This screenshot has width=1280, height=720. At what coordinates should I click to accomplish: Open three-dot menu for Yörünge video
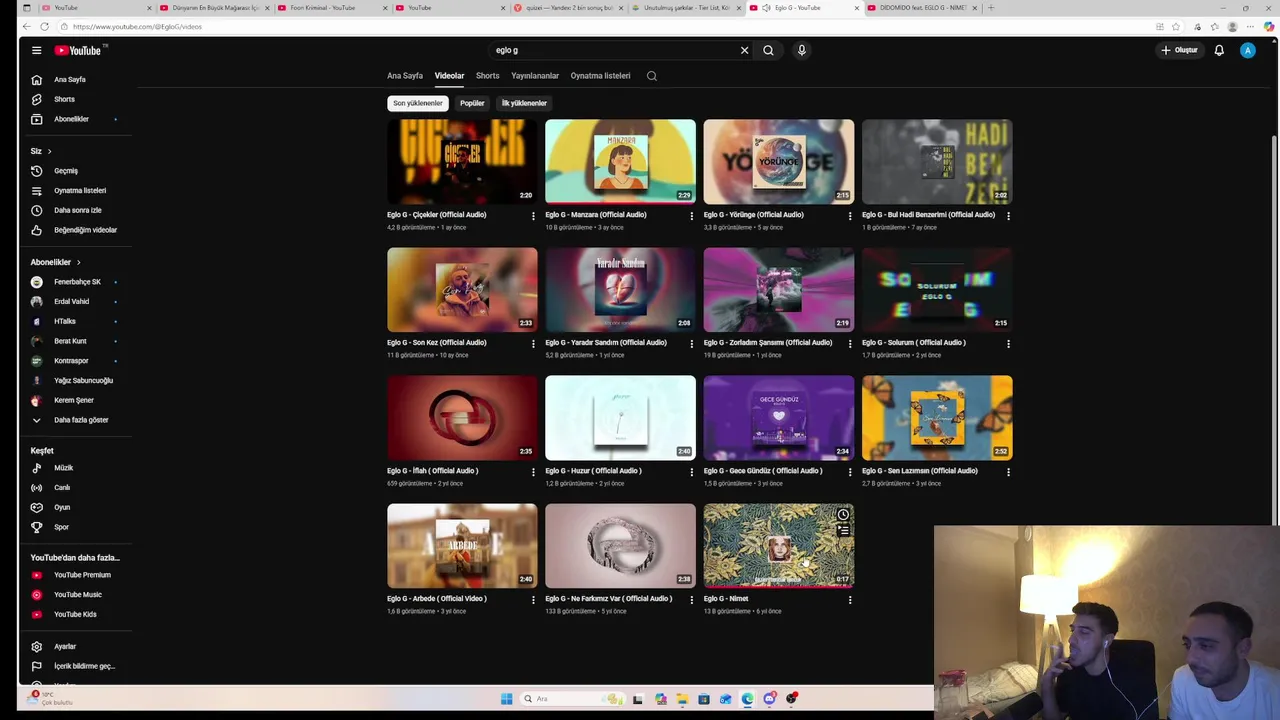pos(850,215)
